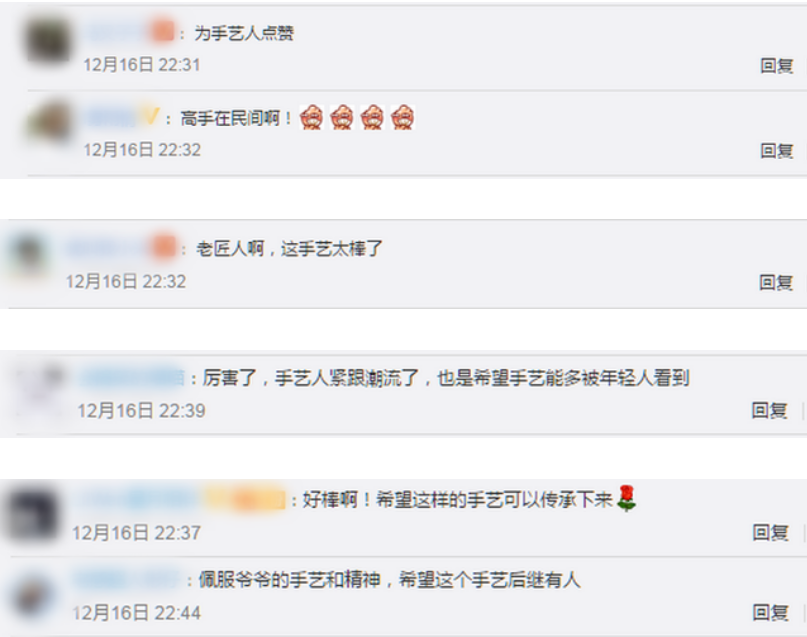This screenshot has width=807, height=637.
Task: Open avatar of the 老匠人啊 commenter
Action: click(x=28, y=256)
